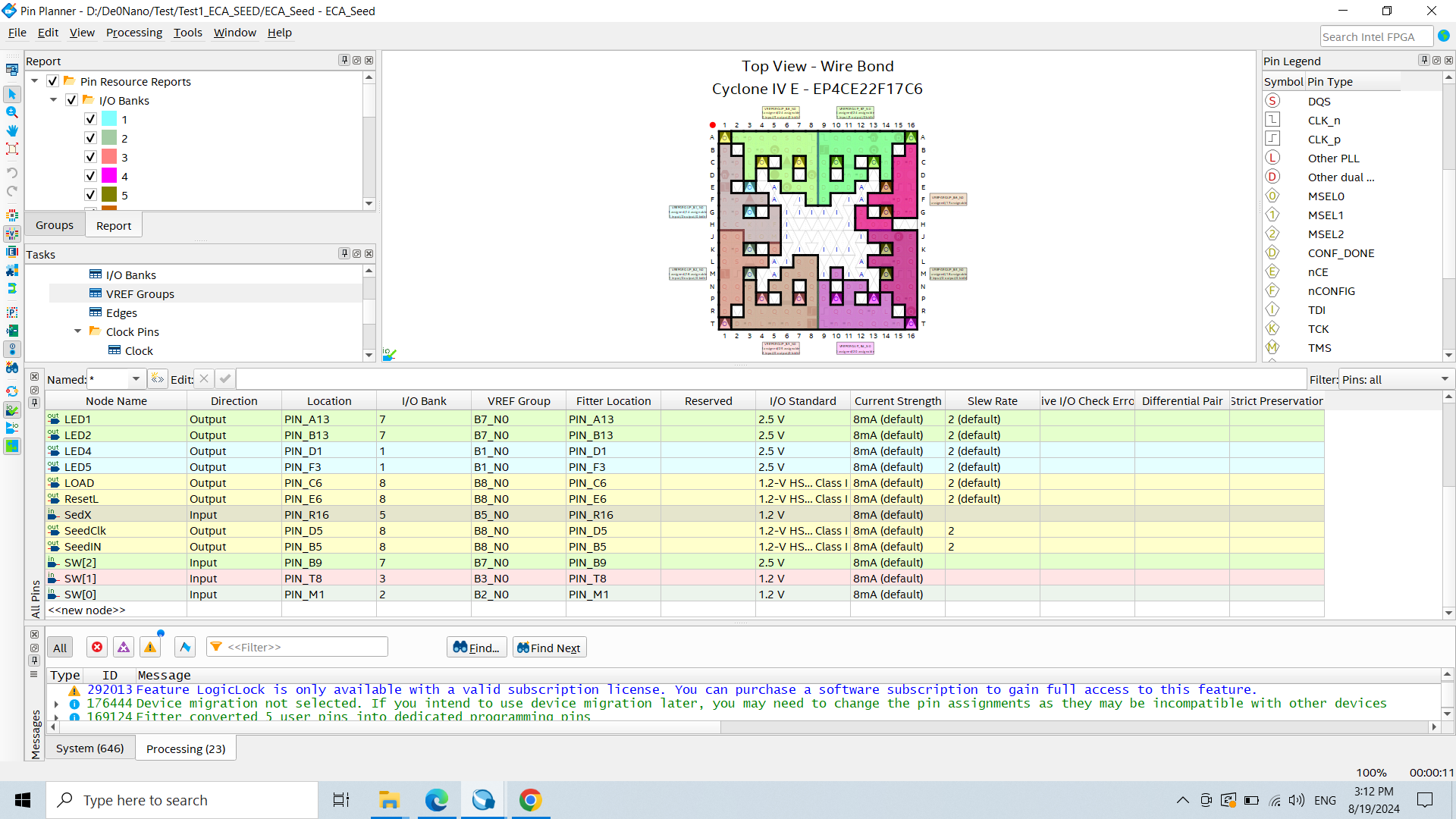Image resolution: width=1456 pixels, height=819 pixels.
Task: Filter messages to warnings only
Action: point(150,647)
